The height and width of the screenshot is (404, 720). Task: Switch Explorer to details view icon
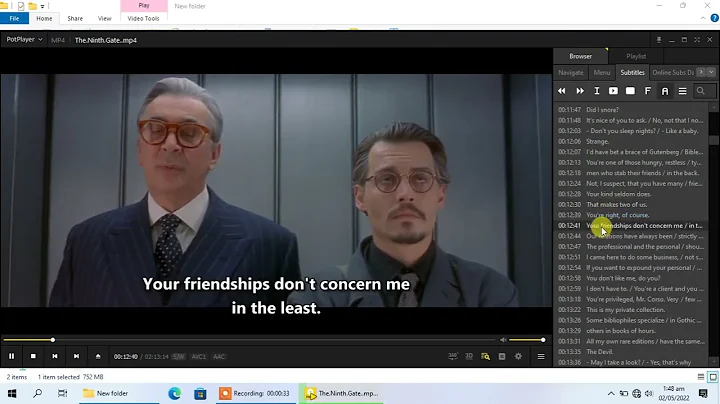[x=701, y=377]
